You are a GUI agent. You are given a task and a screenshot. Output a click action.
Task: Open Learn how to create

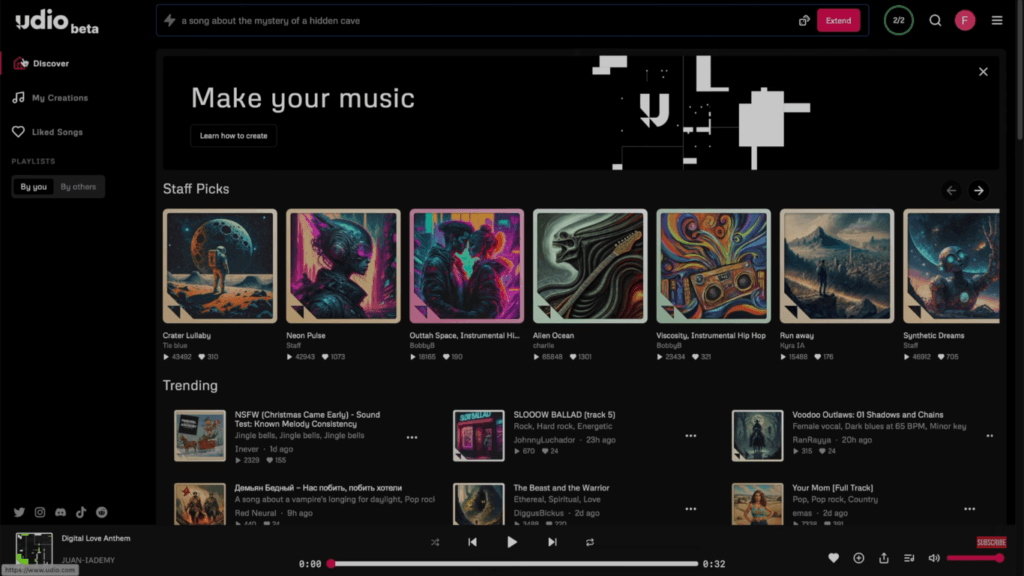coord(233,136)
